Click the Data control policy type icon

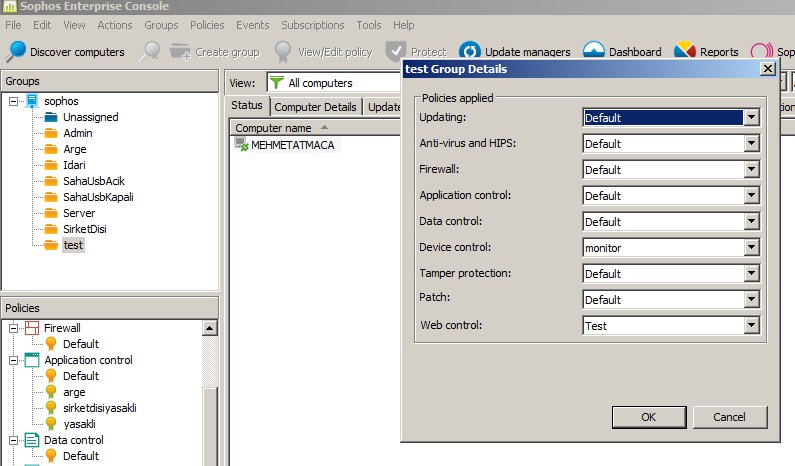tap(32, 440)
